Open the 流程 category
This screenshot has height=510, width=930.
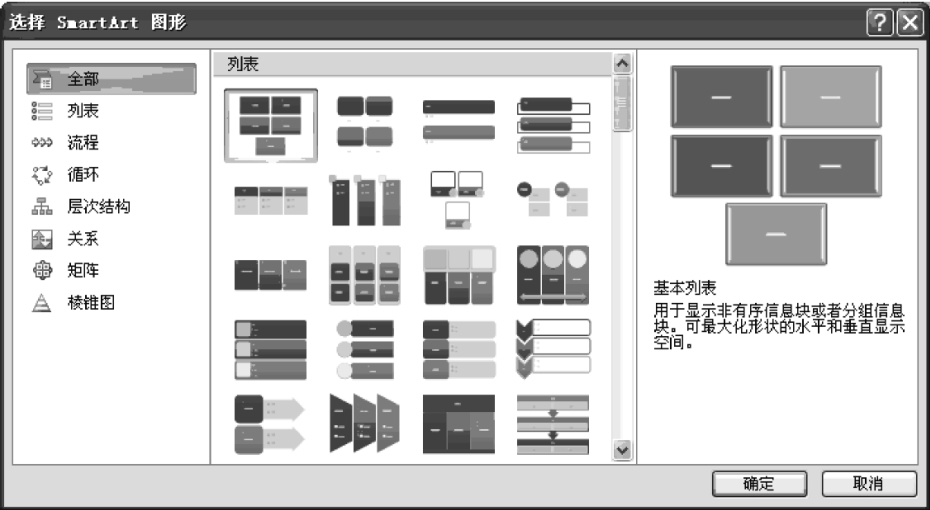pyautogui.click(x=82, y=142)
